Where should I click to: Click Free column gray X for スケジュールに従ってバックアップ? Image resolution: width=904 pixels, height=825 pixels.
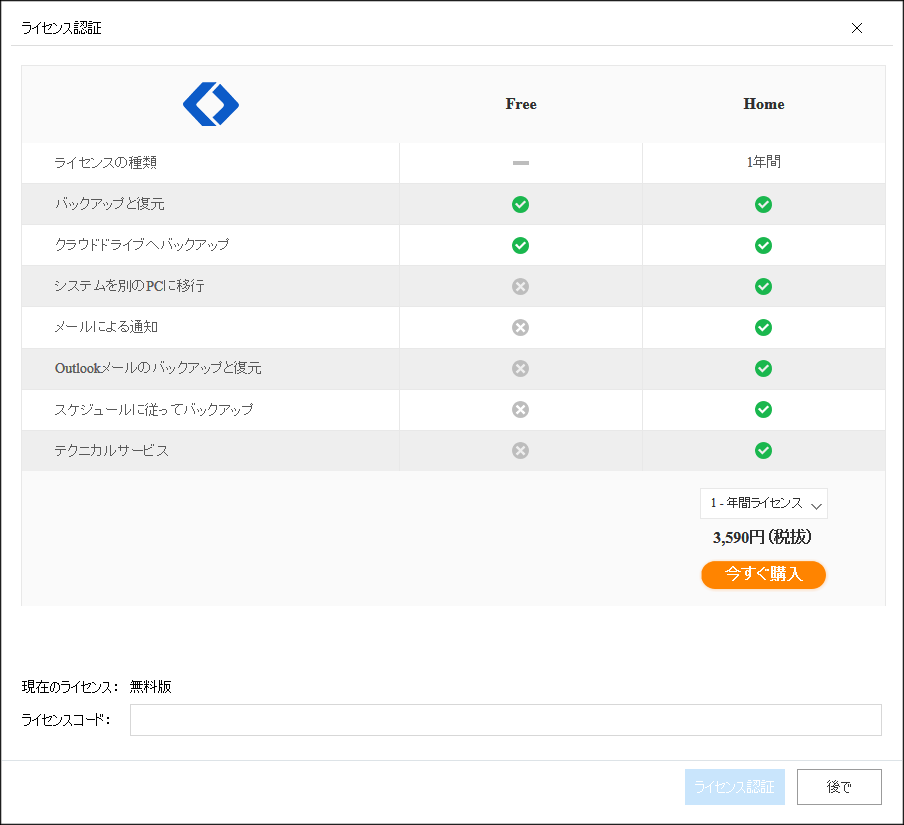[520, 409]
